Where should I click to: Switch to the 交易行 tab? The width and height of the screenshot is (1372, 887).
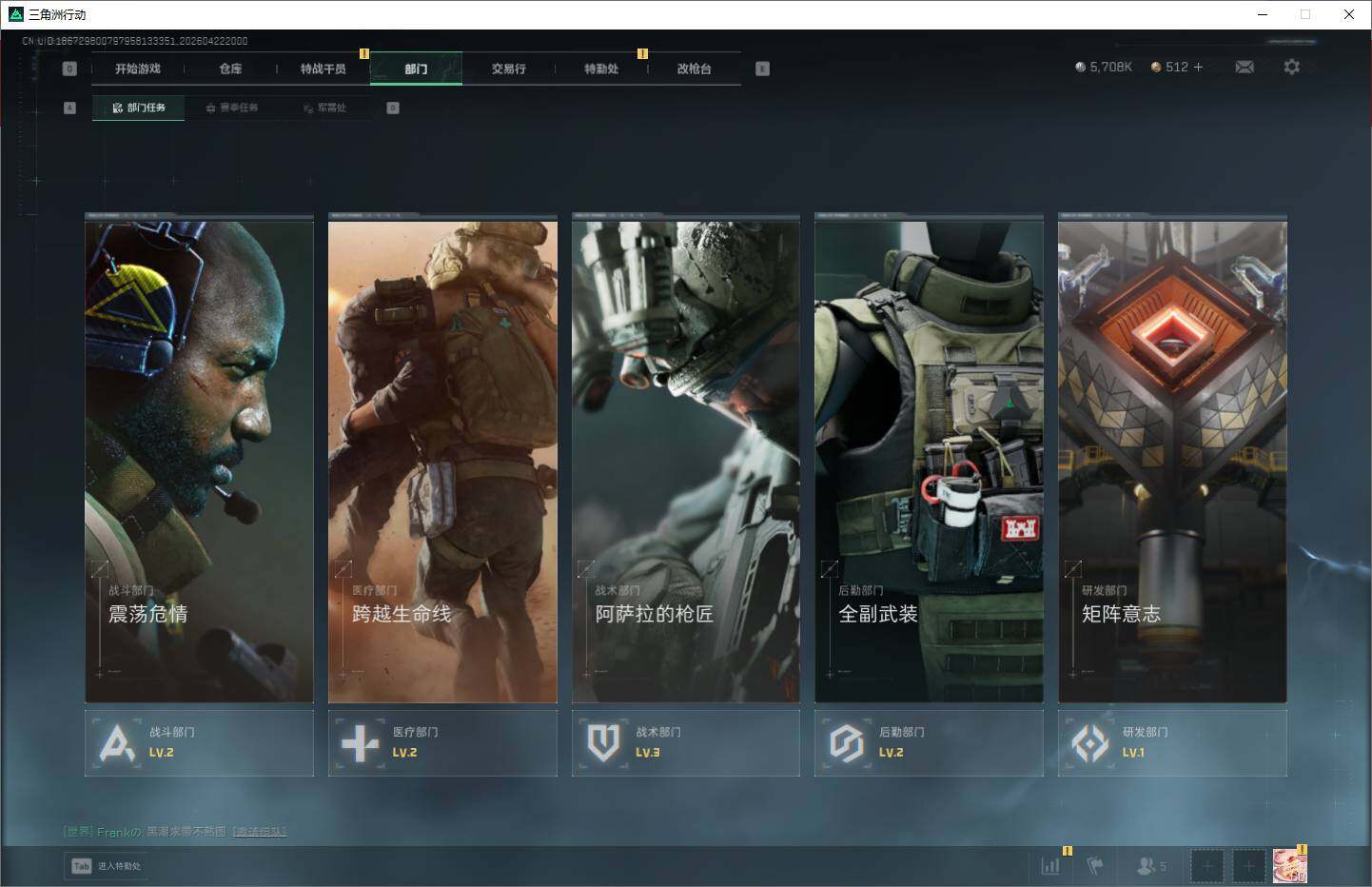(508, 69)
